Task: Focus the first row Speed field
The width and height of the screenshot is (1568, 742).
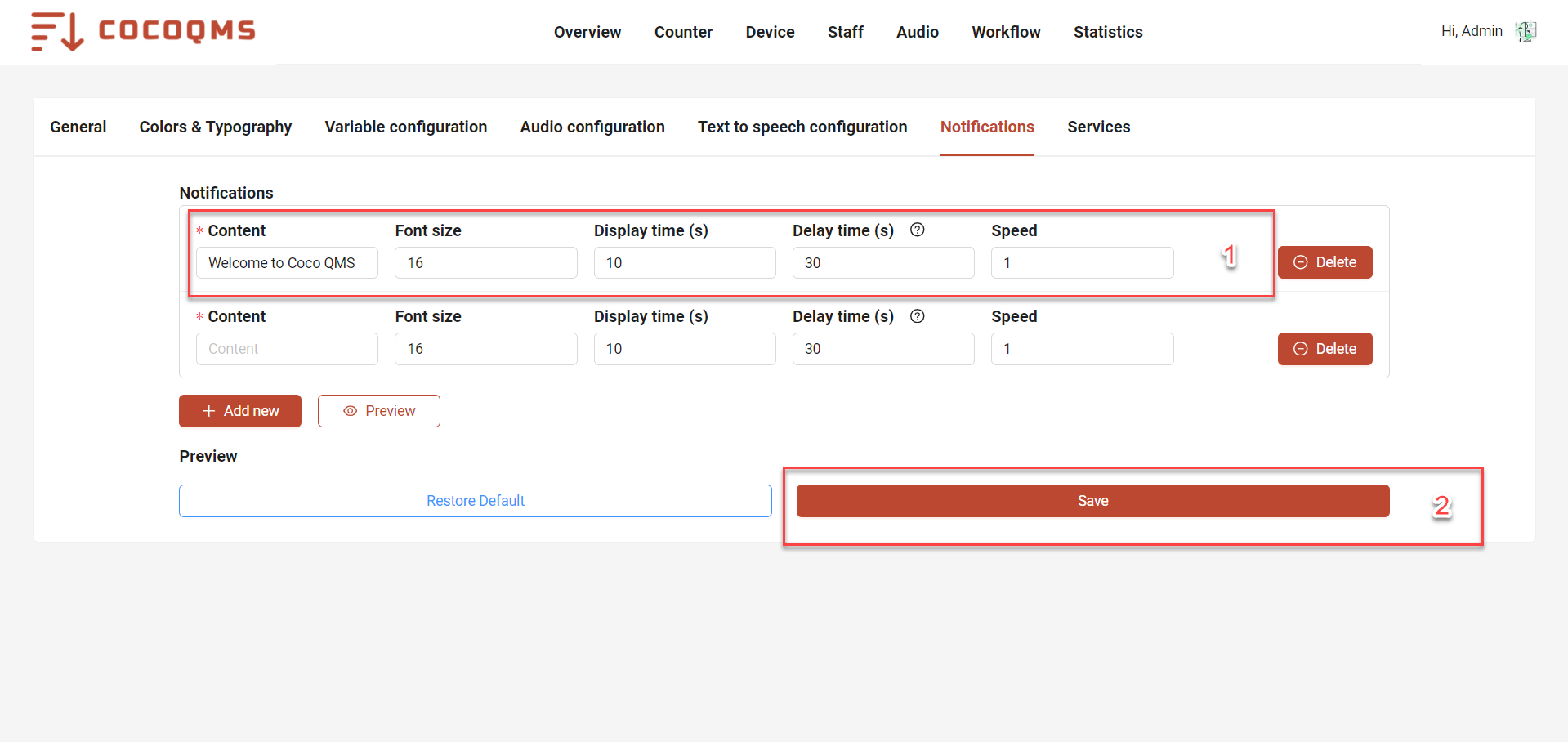Action: (x=1083, y=263)
